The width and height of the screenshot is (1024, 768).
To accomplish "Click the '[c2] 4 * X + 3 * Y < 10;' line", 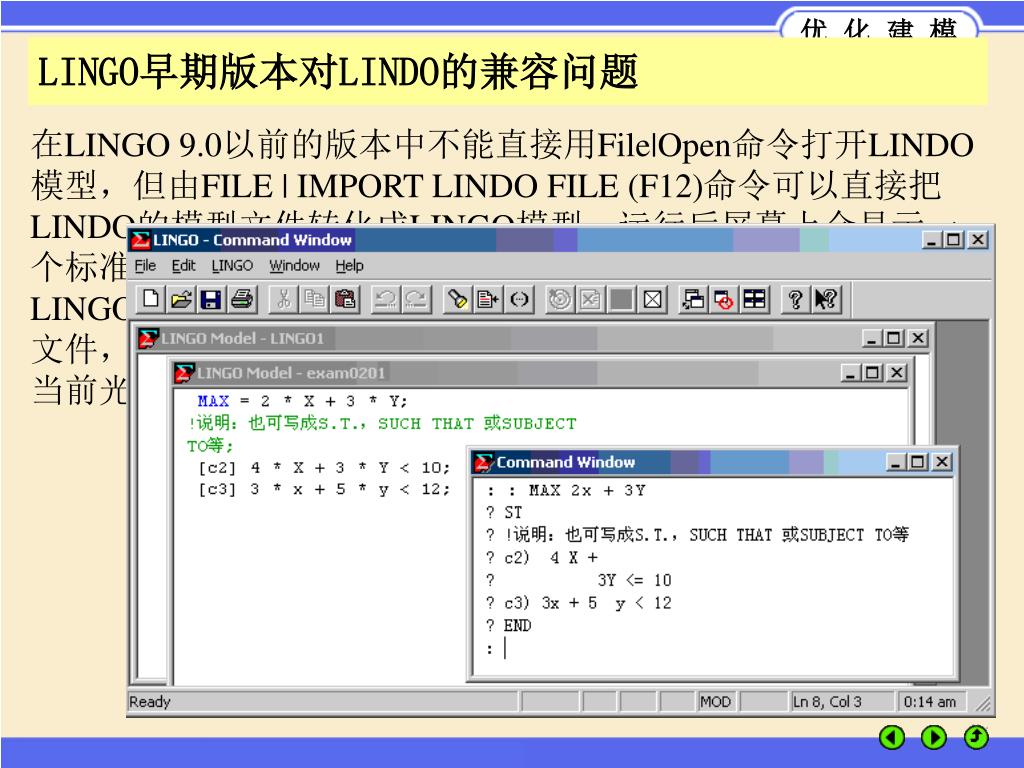I will click(x=325, y=468).
